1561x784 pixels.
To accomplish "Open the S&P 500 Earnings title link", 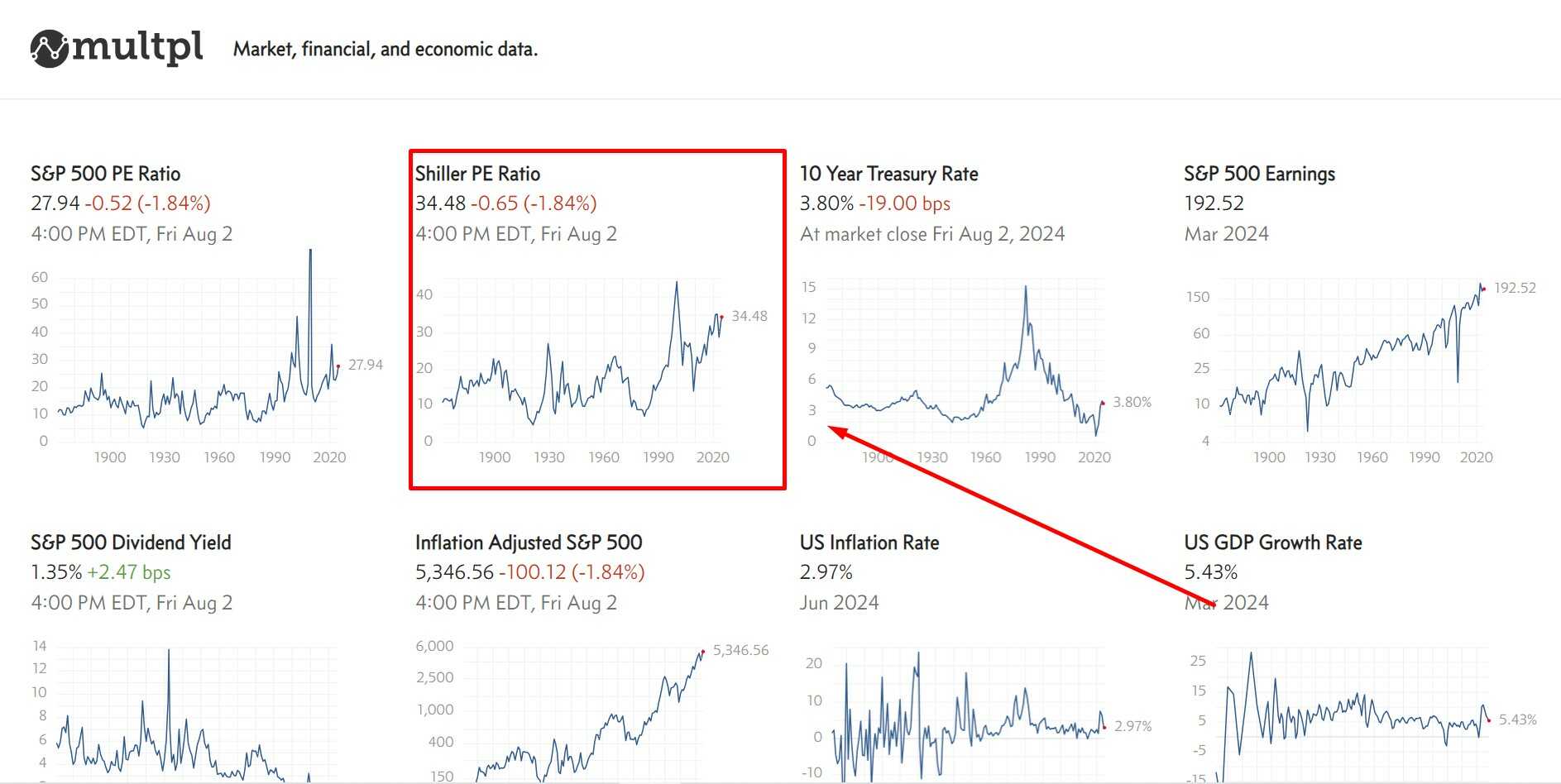I will (x=1259, y=174).
